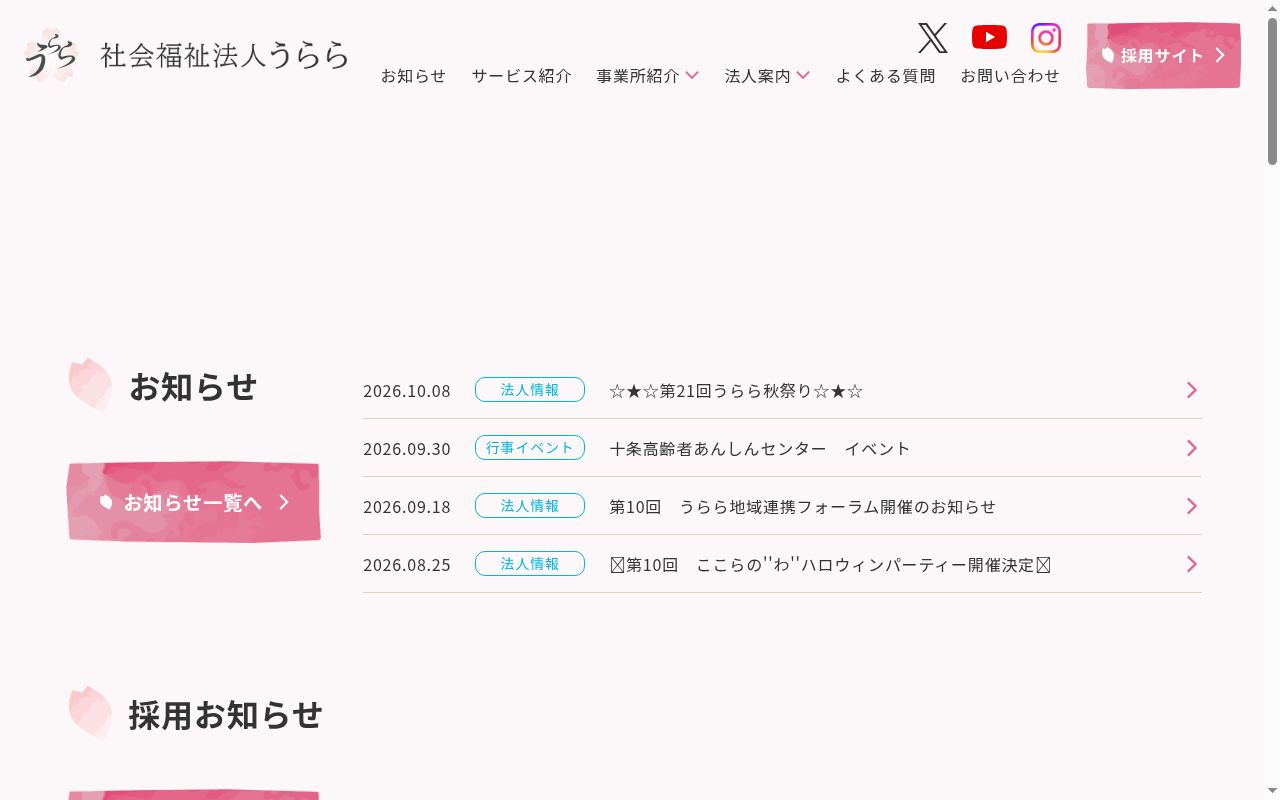Click 法人情報 tag beside 2026.08.25
1280x800 pixels.
tap(530, 564)
